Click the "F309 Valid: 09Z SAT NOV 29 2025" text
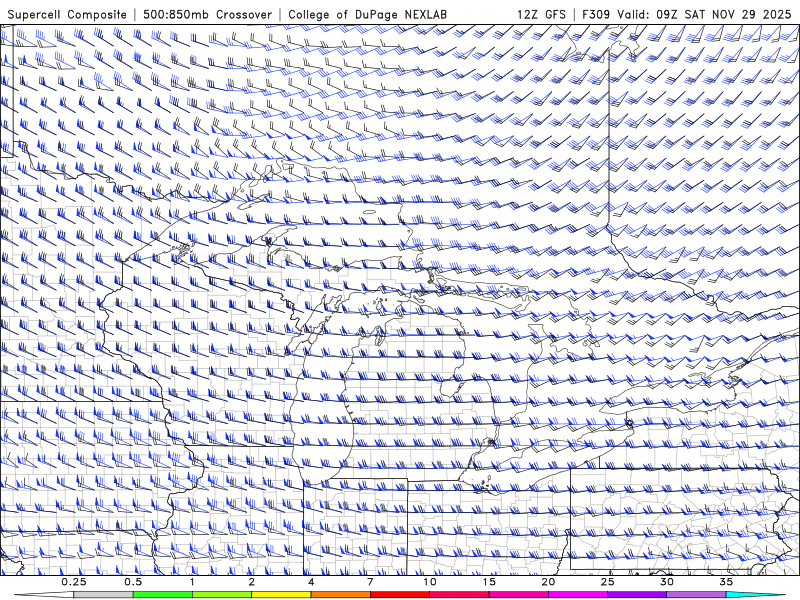This screenshot has width=800, height=600. click(687, 14)
